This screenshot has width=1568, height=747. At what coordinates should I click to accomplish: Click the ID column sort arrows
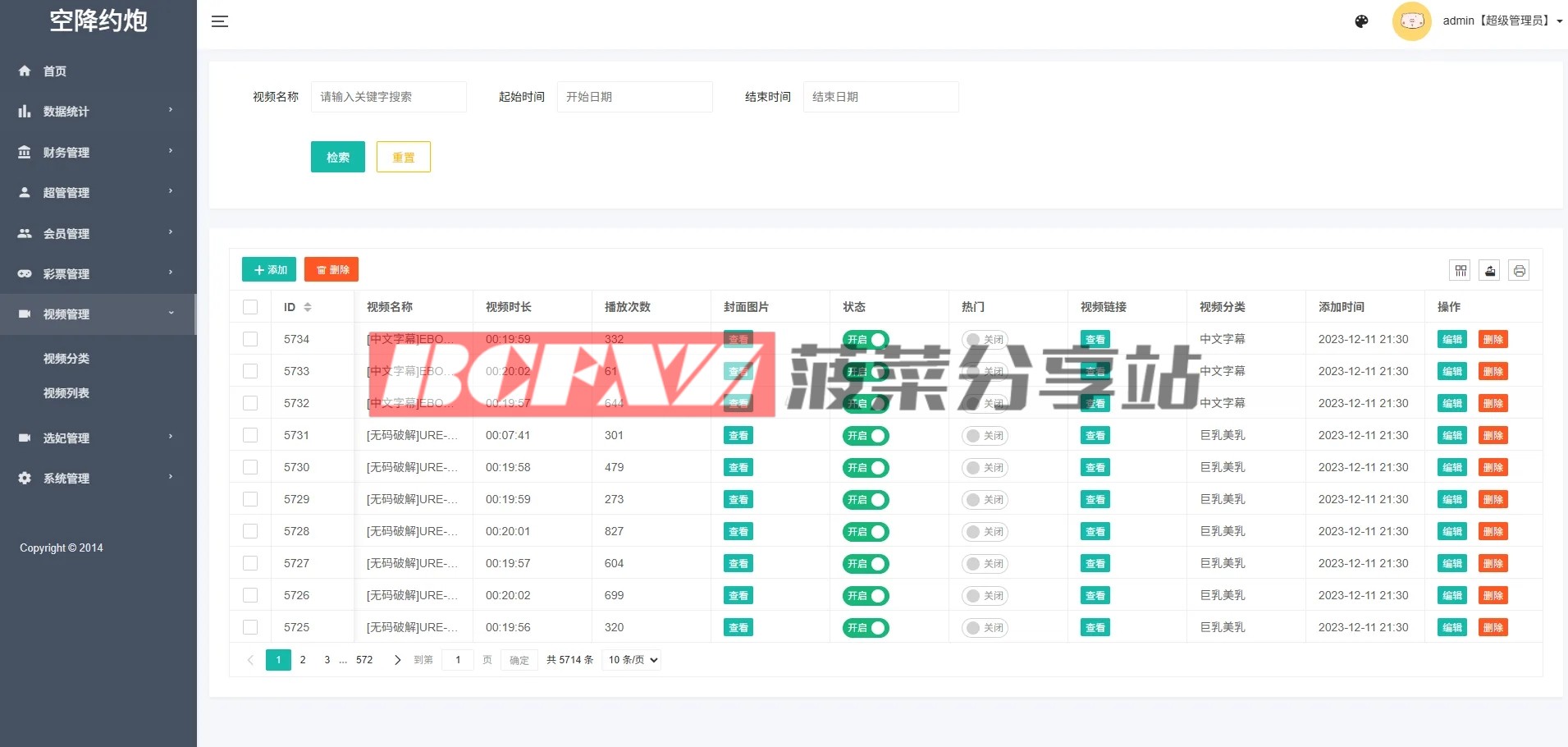[x=308, y=307]
